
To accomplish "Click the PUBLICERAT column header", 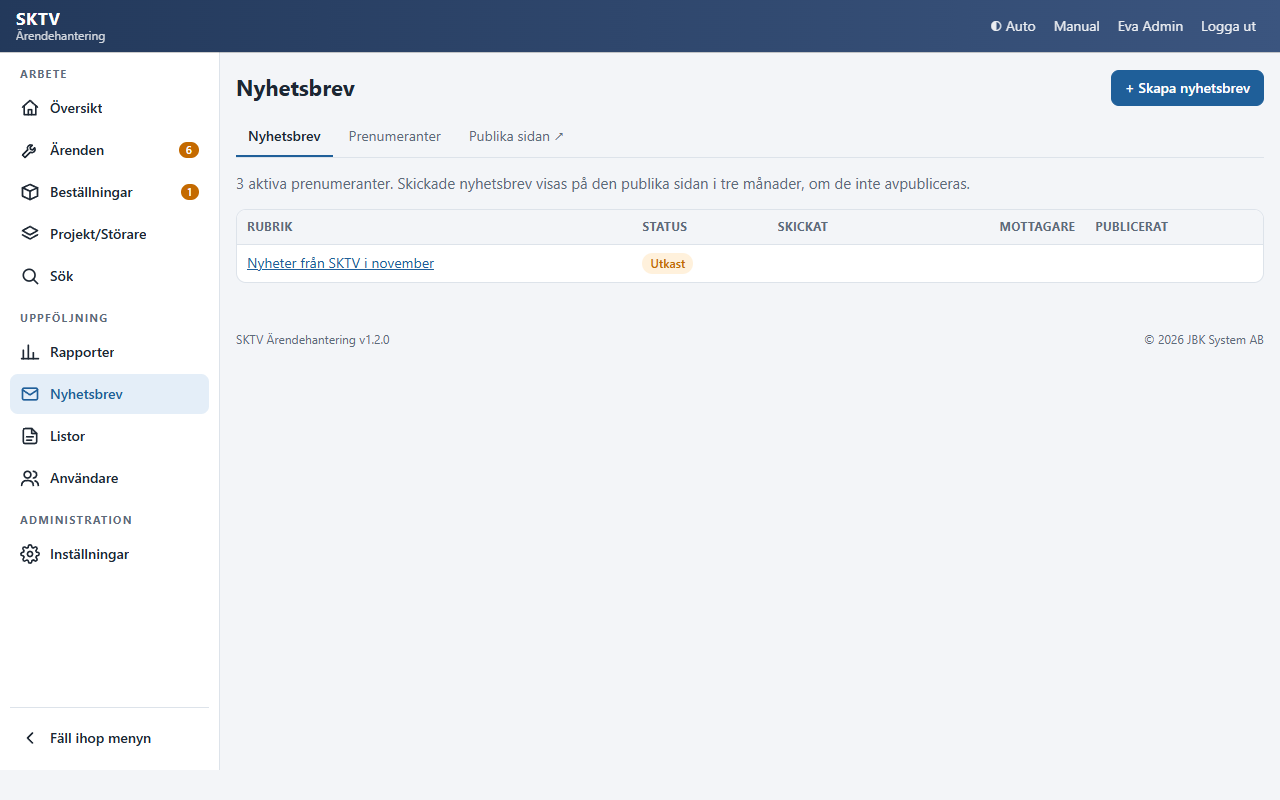I will (x=1131, y=227).
